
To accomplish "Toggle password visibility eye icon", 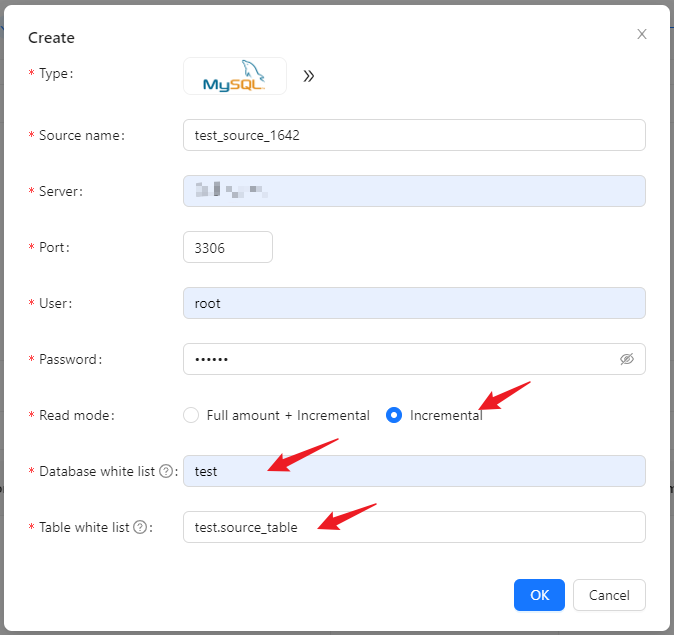I will click(627, 359).
